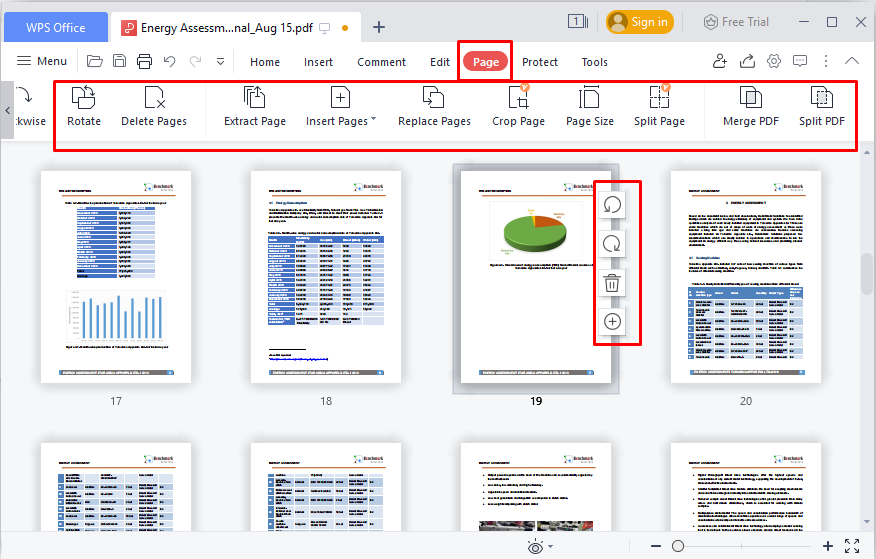This screenshot has height=559, width=876.
Task: Switch to the Insert tab
Action: click(318, 62)
